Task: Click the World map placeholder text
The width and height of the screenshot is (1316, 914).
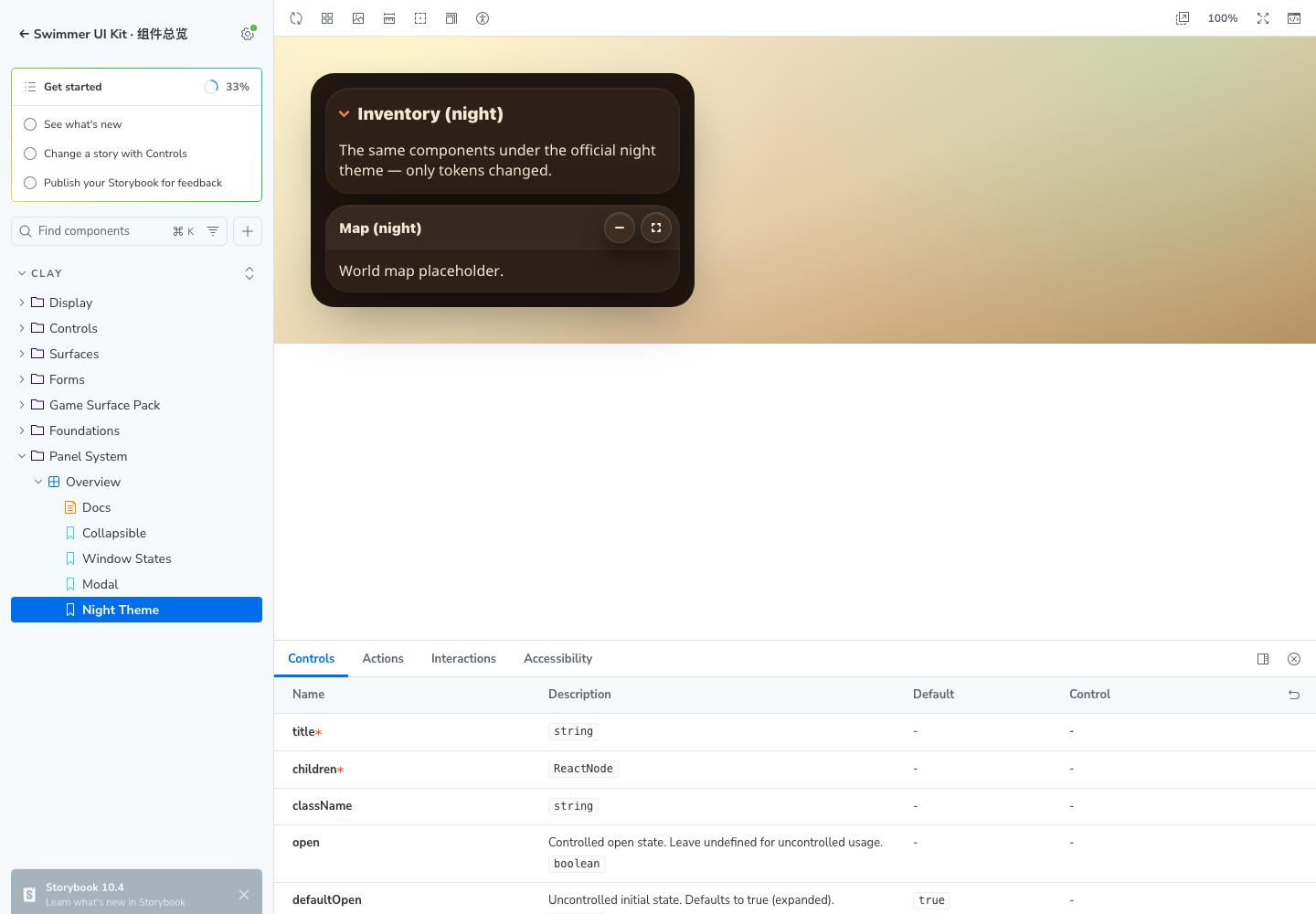Action: click(421, 271)
